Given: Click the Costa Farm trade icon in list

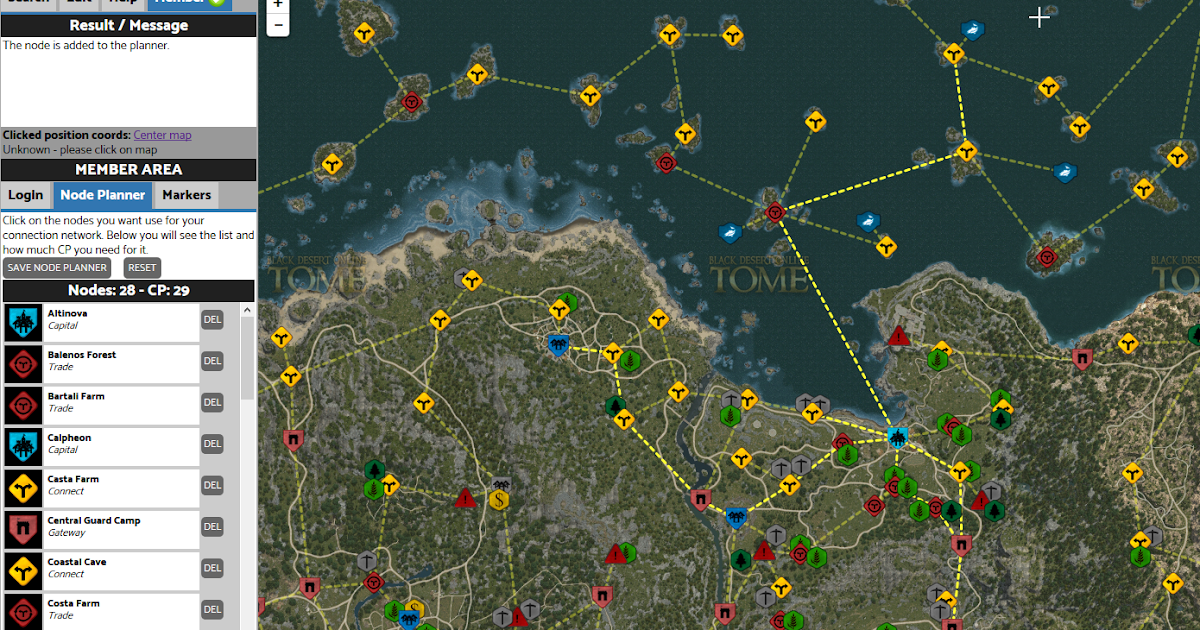Looking at the screenshot, I should pos(23,612).
